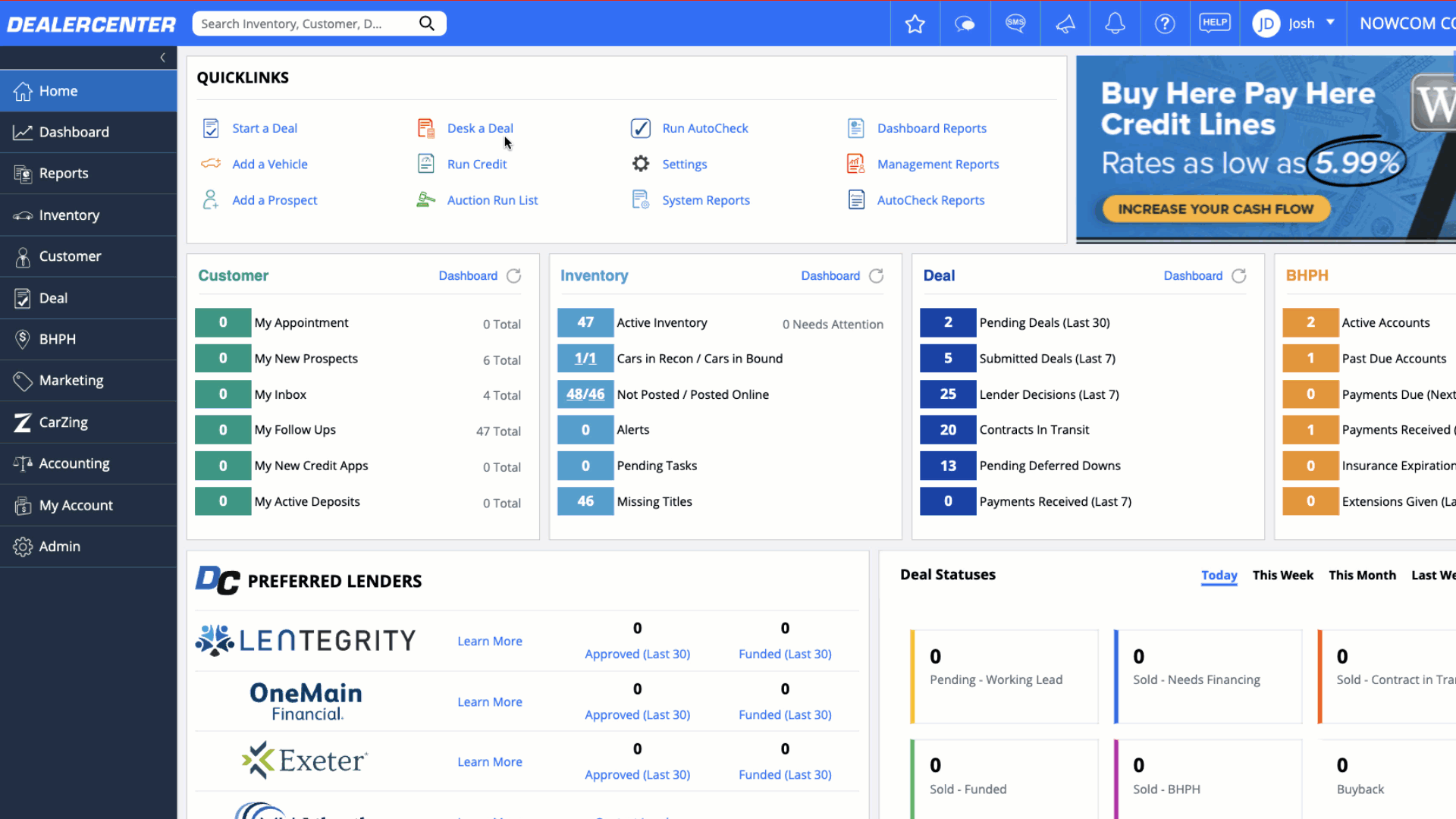Click the question mark help icon
The height and width of the screenshot is (819, 1456).
(x=1165, y=24)
